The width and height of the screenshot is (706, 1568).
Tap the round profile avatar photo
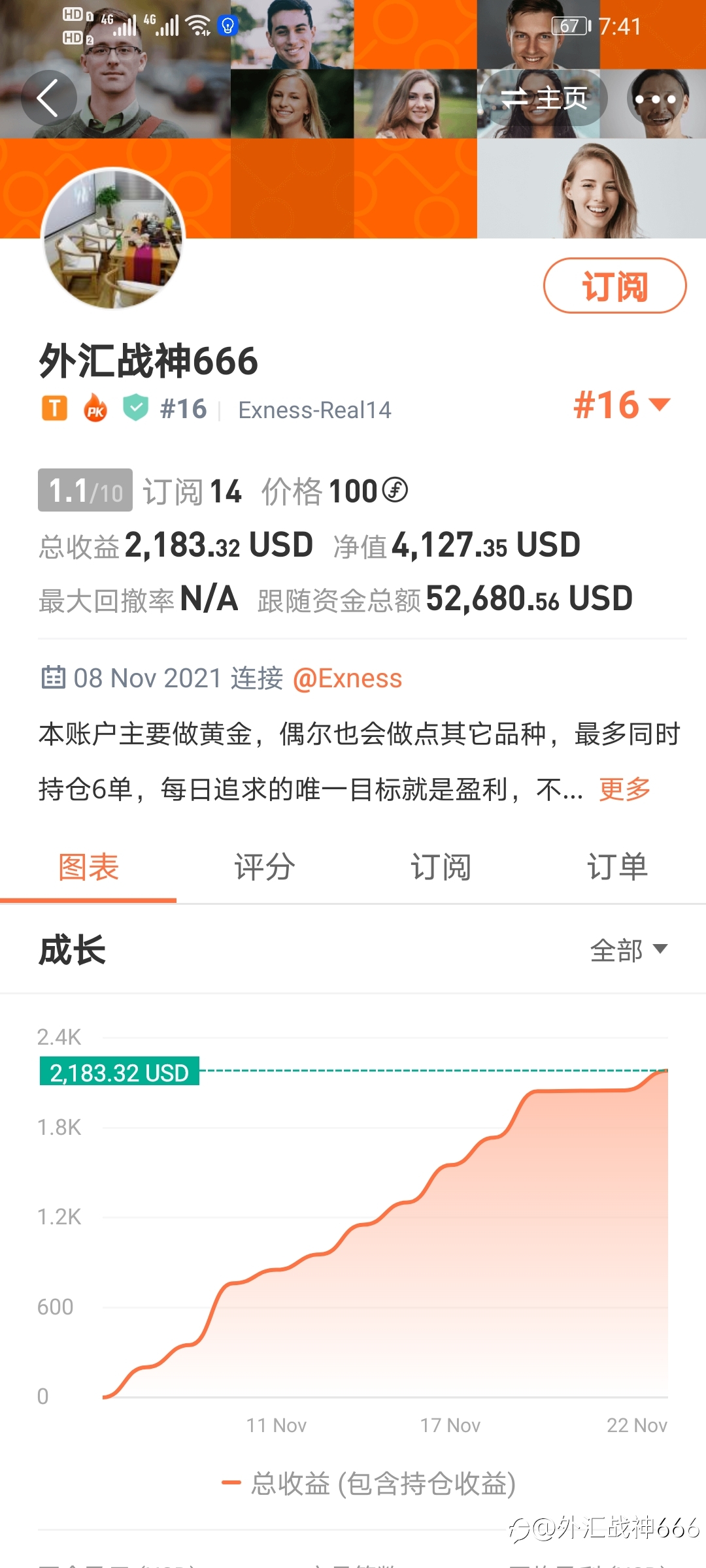(114, 239)
